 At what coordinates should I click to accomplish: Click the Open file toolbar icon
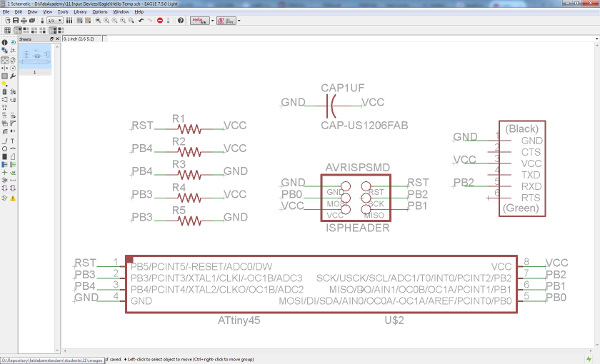point(7,20)
